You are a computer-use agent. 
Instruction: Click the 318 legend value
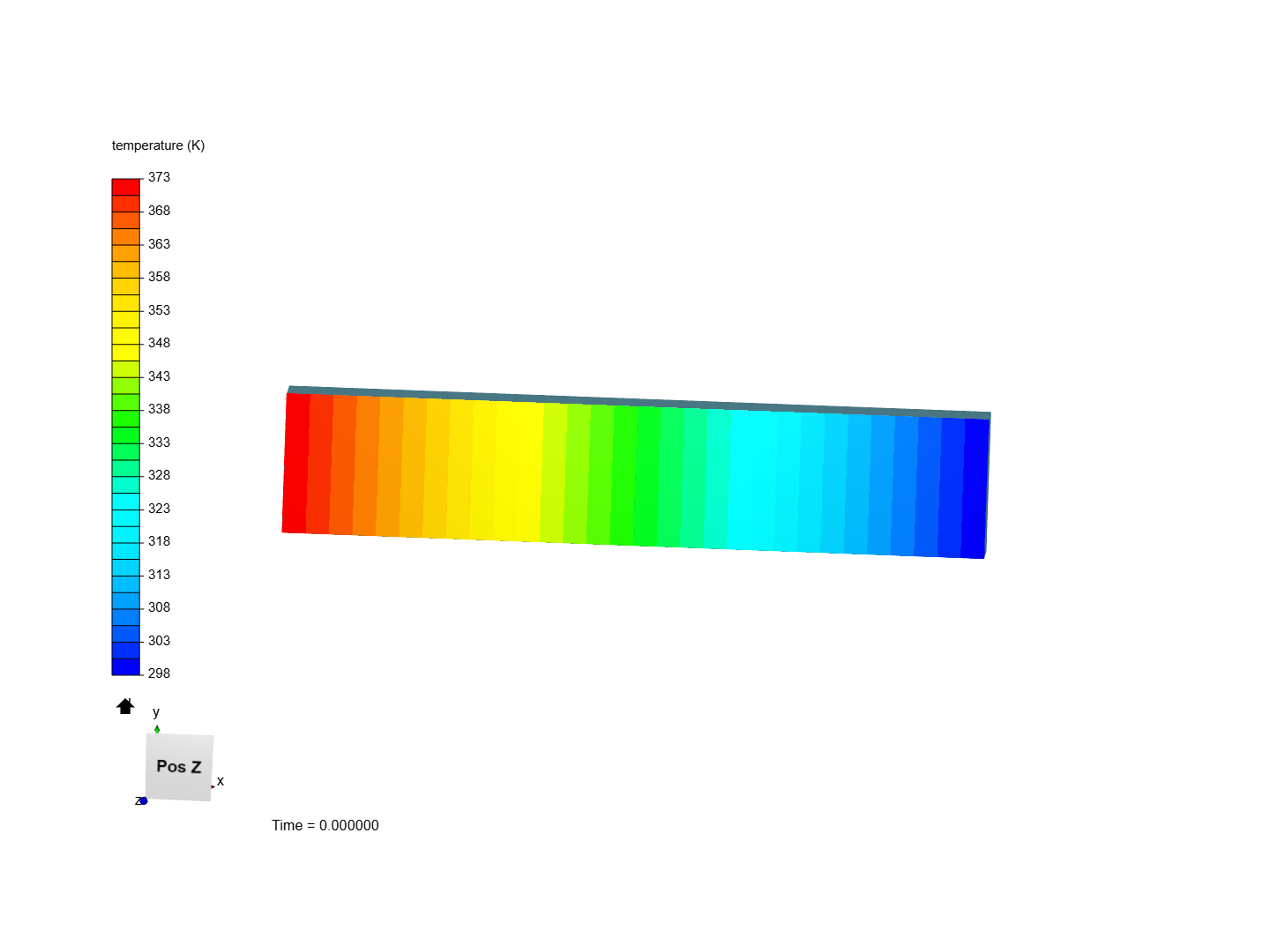(159, 541)
